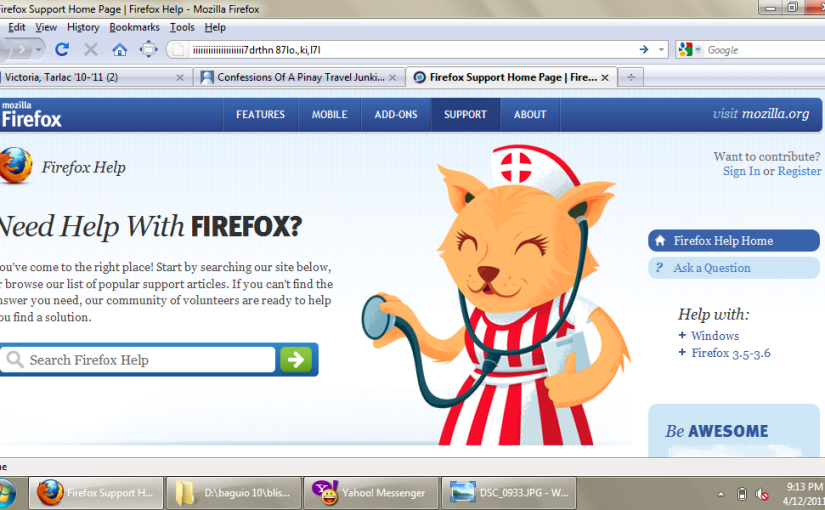The image size is (825, 510).
Task: Open the FEATURES navigation item
Action: coord(260,115)
